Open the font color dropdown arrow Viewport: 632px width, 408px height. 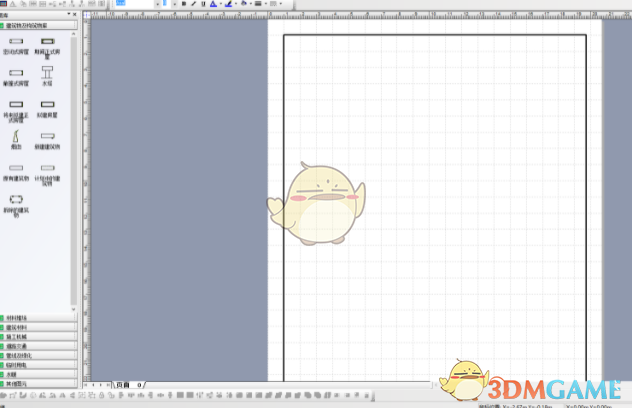coord(220,4)
